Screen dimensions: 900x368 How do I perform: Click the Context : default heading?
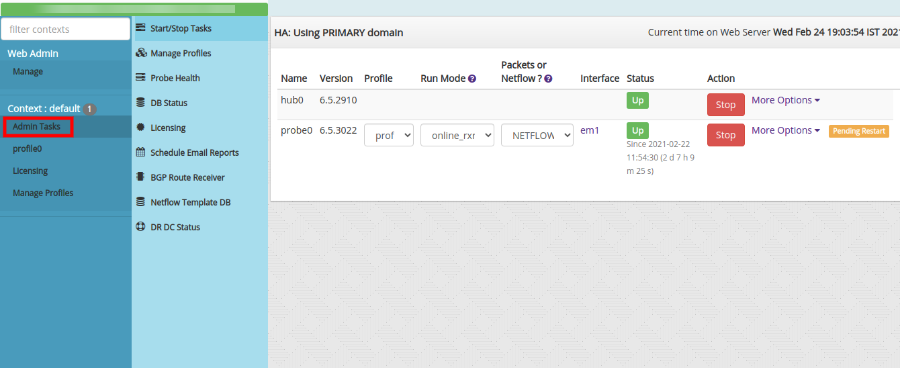click(44, 109)
